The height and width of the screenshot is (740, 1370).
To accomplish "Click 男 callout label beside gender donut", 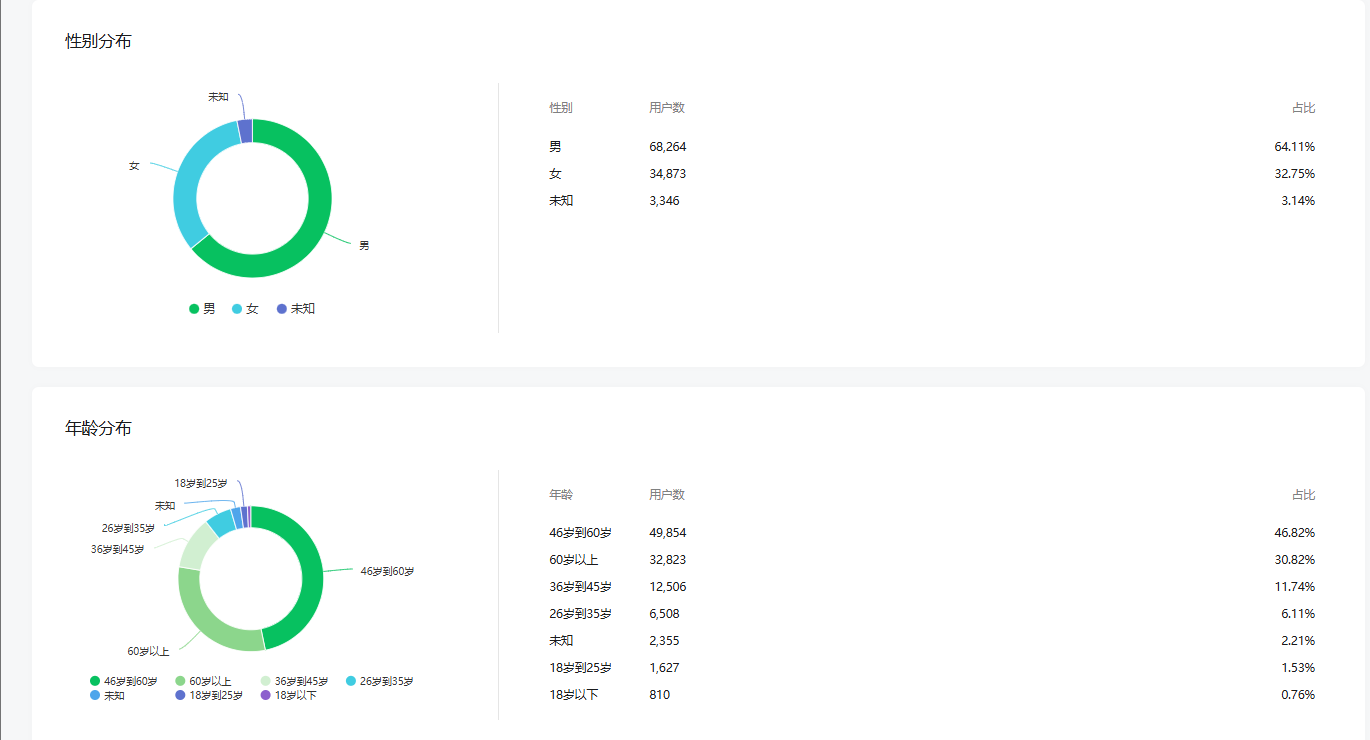I will (364, 246).
